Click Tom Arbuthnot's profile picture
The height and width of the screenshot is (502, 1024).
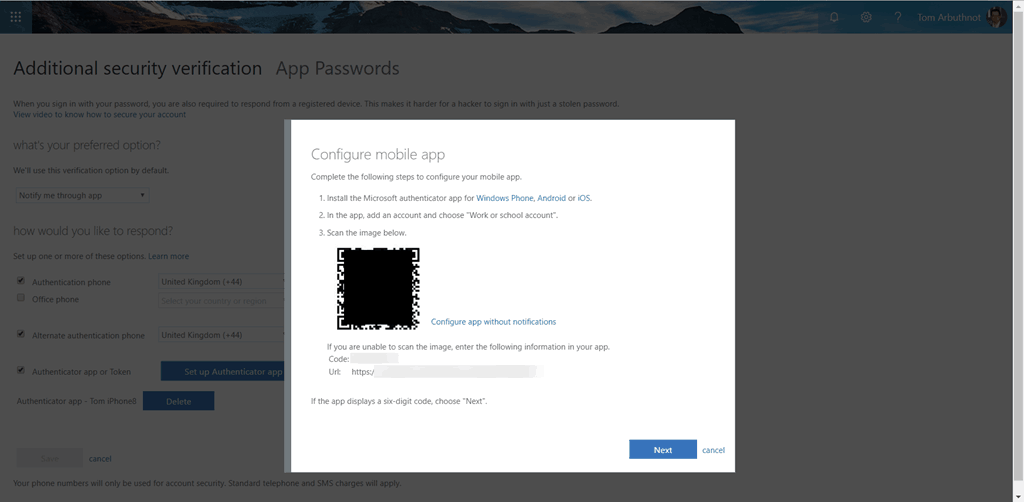tap(996, 17)
